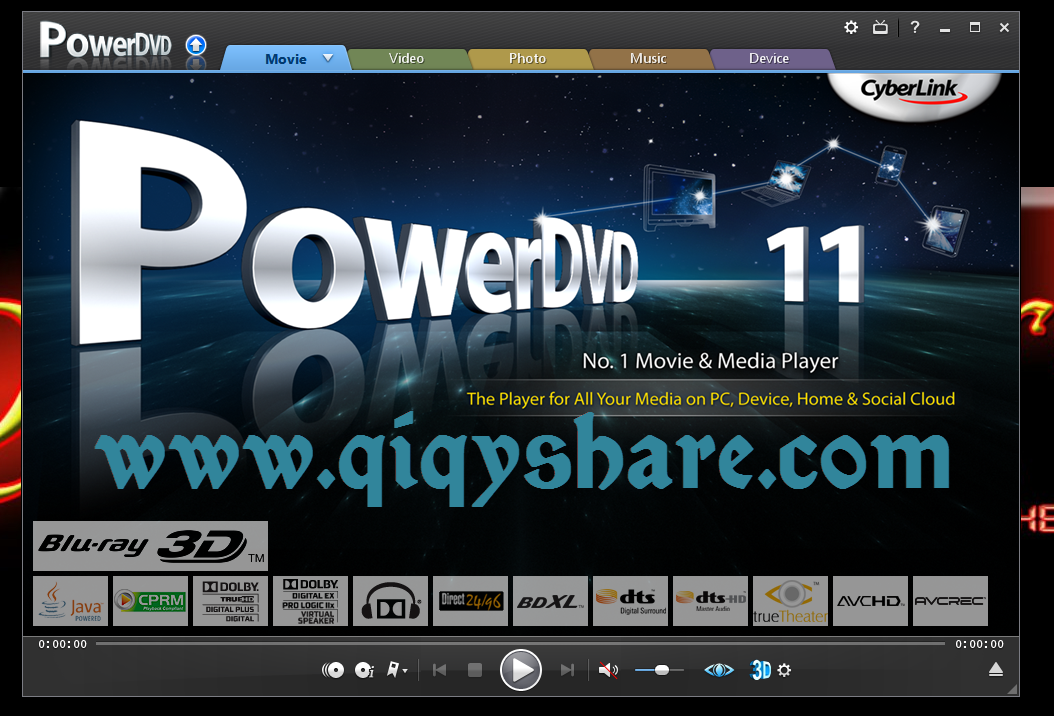Toggle the mute speaker icon
The width and height of the screenshot is (1054, 716).
coord(608,670)
